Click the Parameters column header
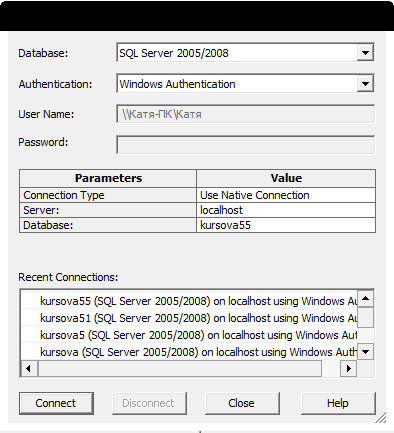 (108, 178)
